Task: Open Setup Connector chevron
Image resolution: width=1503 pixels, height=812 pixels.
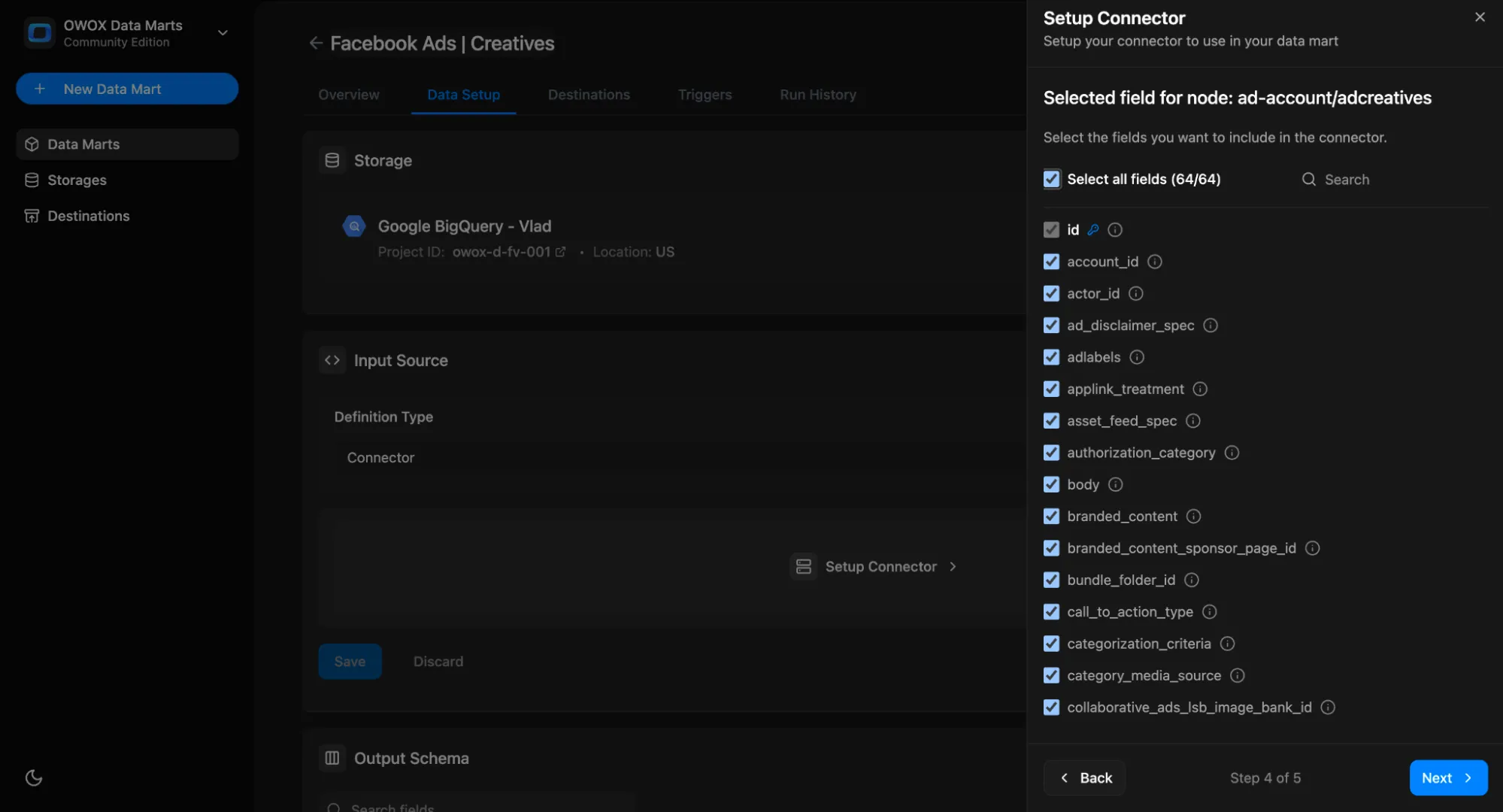Action: [x=953, y=567]
